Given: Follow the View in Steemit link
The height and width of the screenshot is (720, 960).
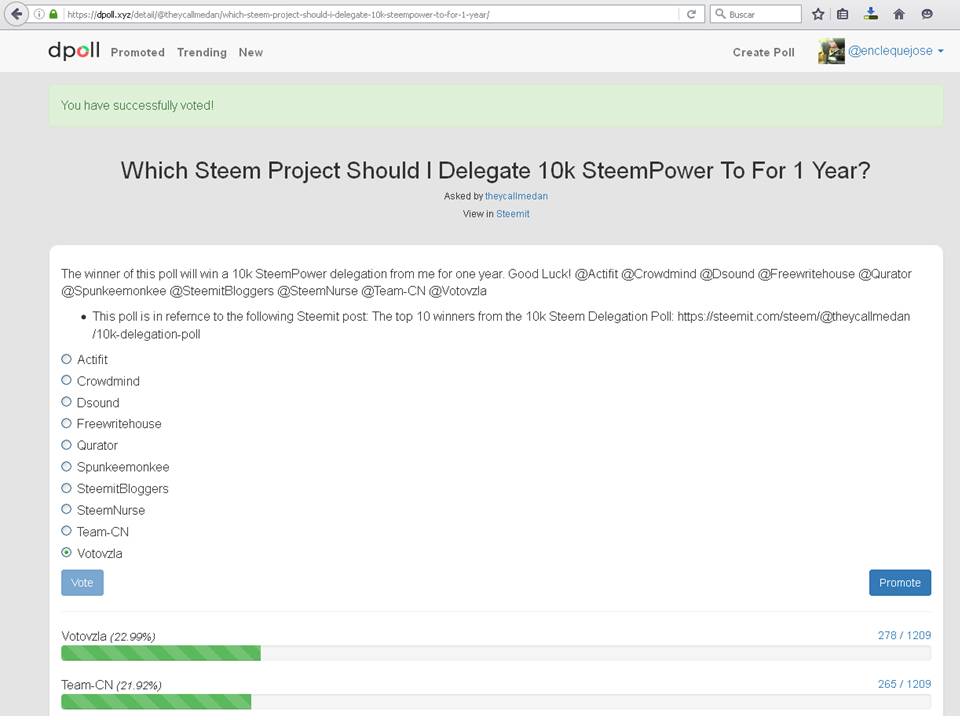Looking at the screenshot, I should 512,214.
